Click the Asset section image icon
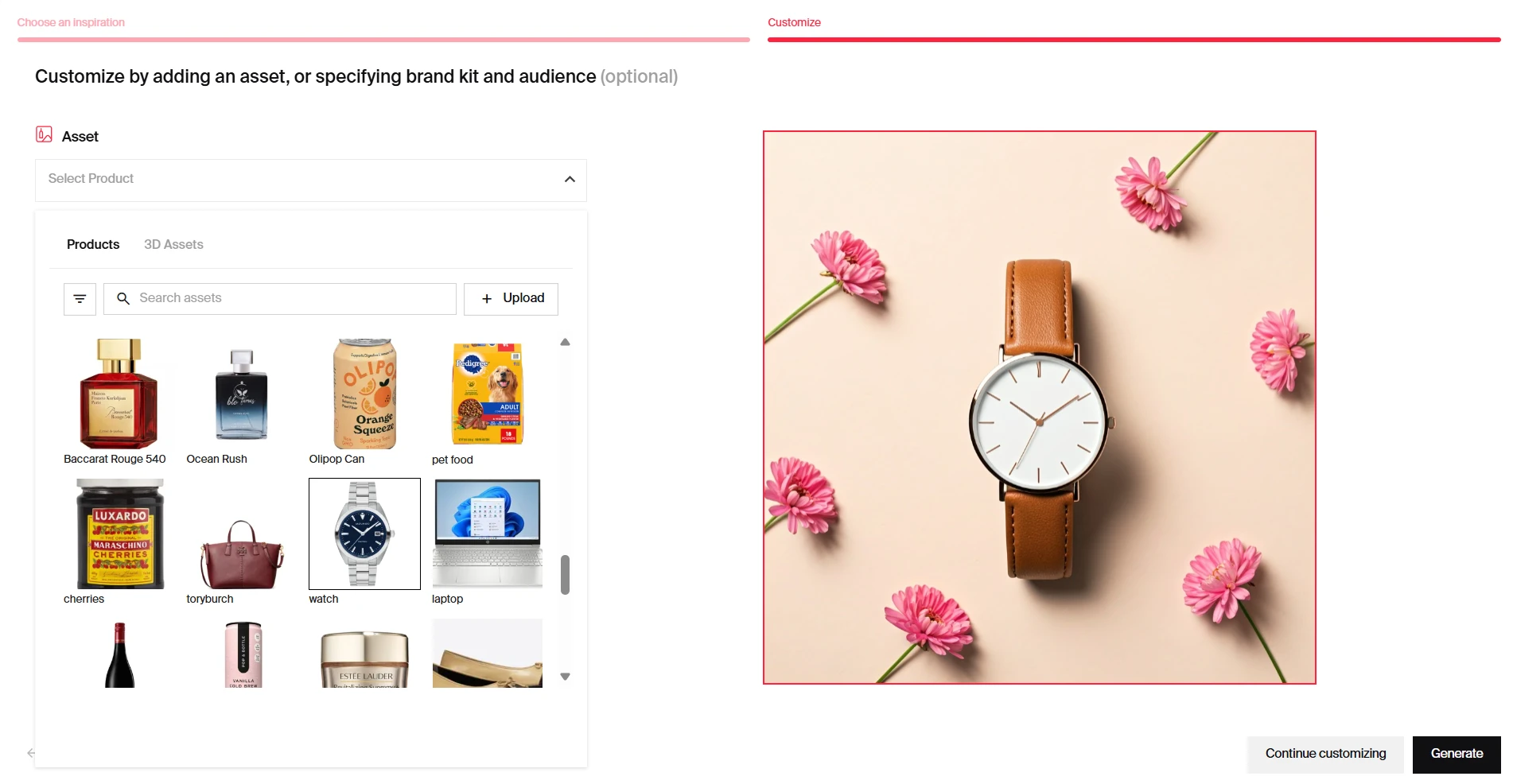1513x784 pixels. (x=45, y=134)
